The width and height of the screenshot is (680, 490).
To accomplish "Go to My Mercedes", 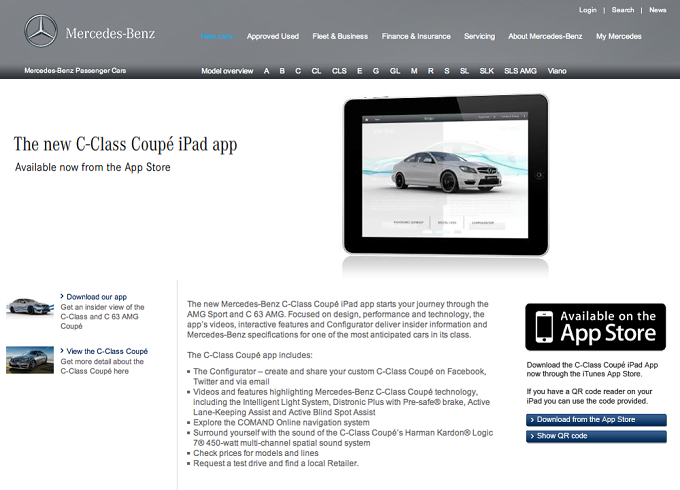I will coord(618,36).
